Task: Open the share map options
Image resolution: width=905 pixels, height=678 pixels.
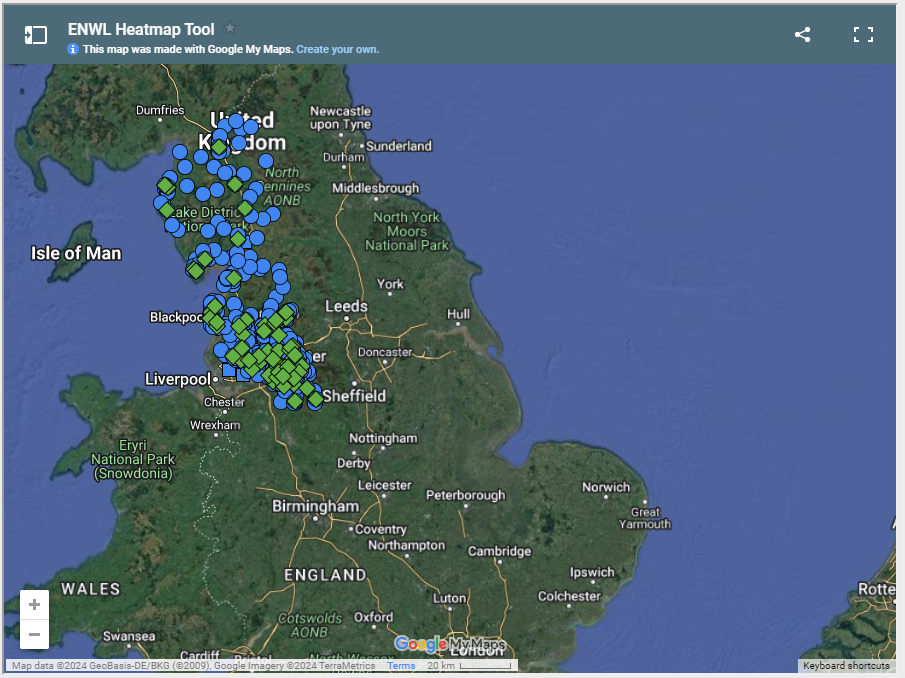Action: 802,35
